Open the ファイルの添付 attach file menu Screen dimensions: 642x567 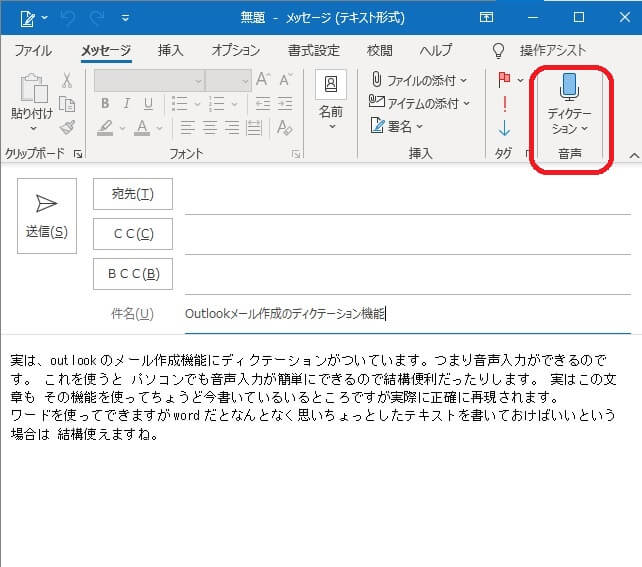419,80
